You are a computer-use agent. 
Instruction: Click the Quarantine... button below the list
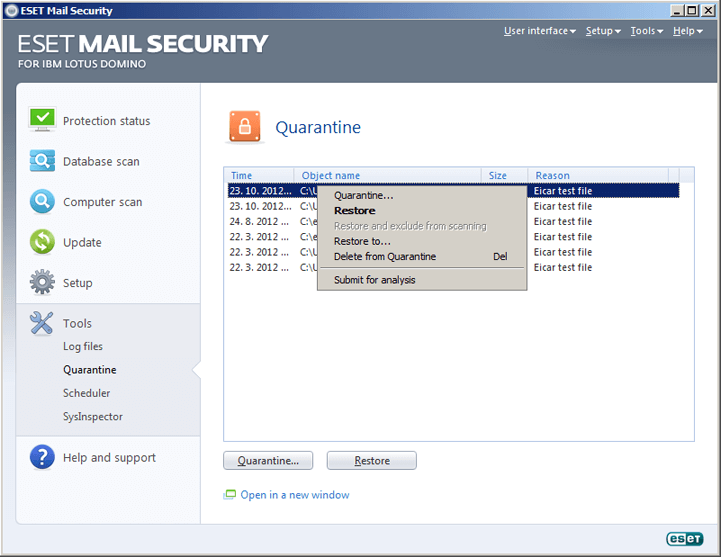point(268,460)
